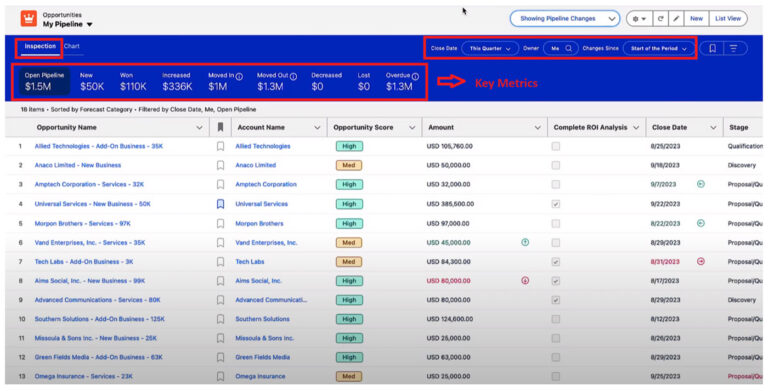This screenshot has width=768, height=391.
Task: Click the pencil edit icon
Action: (676, 19)
